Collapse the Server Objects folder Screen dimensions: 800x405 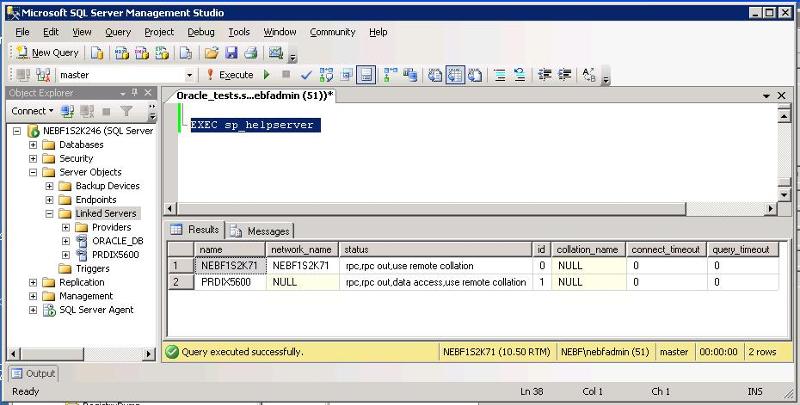click(x=33, y=172)
